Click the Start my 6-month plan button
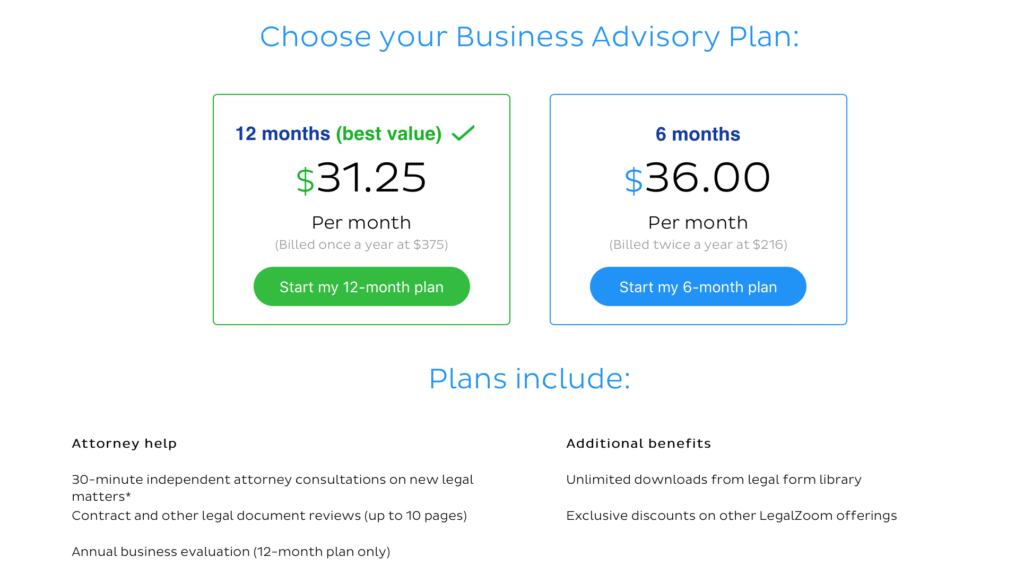 [x=697, y=286]
